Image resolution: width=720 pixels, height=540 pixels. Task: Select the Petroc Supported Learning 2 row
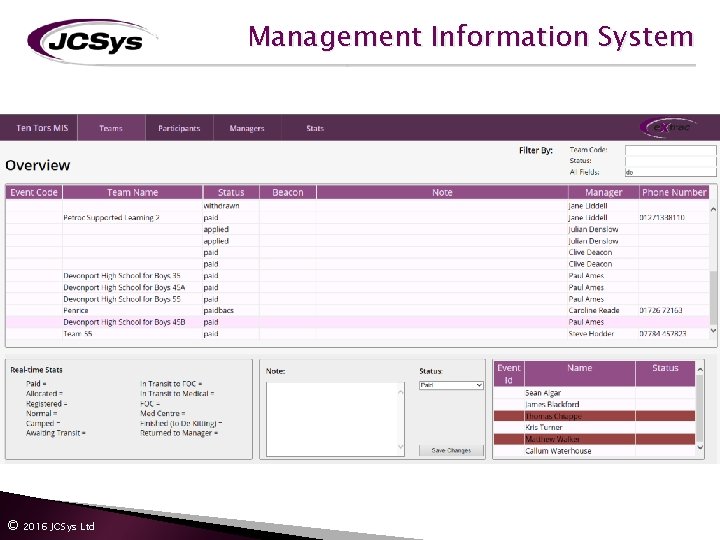357,218
